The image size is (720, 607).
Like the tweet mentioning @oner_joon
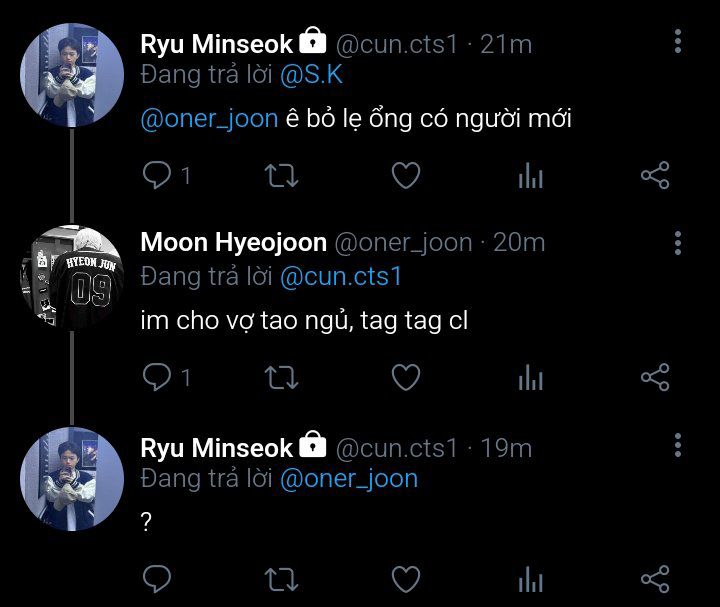(x=405, y=177)
